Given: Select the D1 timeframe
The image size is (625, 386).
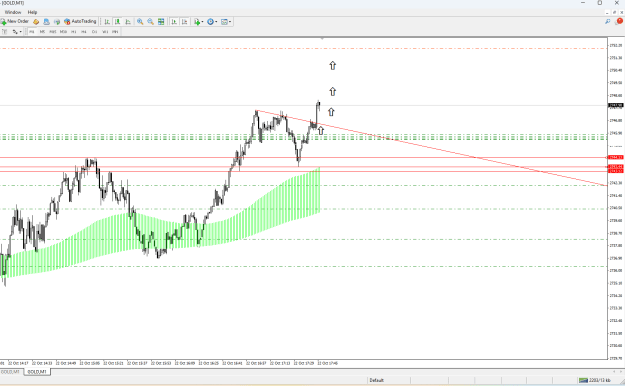Looking at the screenshot, I should tap(94, 32).
